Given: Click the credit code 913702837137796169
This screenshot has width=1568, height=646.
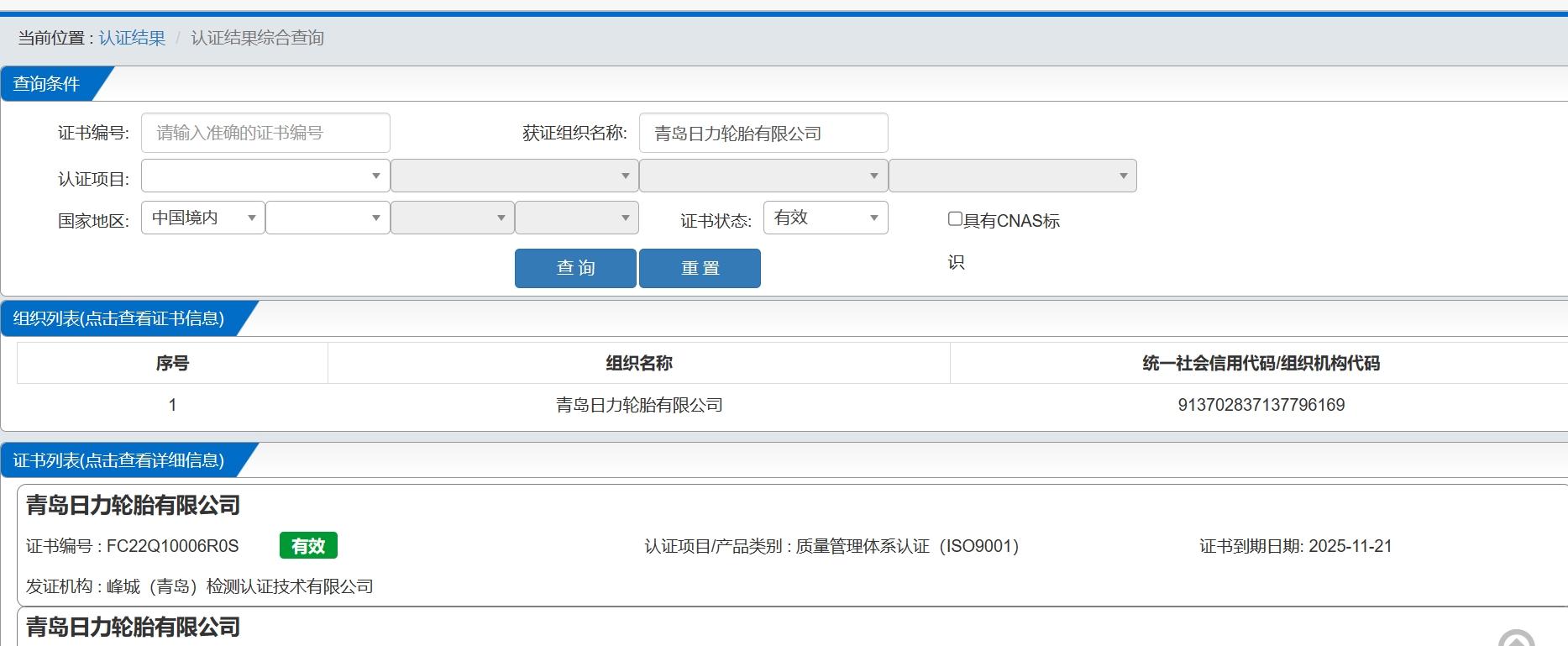Looking at the screenshot, I should pyautogui.click(x=1261, y=405).
